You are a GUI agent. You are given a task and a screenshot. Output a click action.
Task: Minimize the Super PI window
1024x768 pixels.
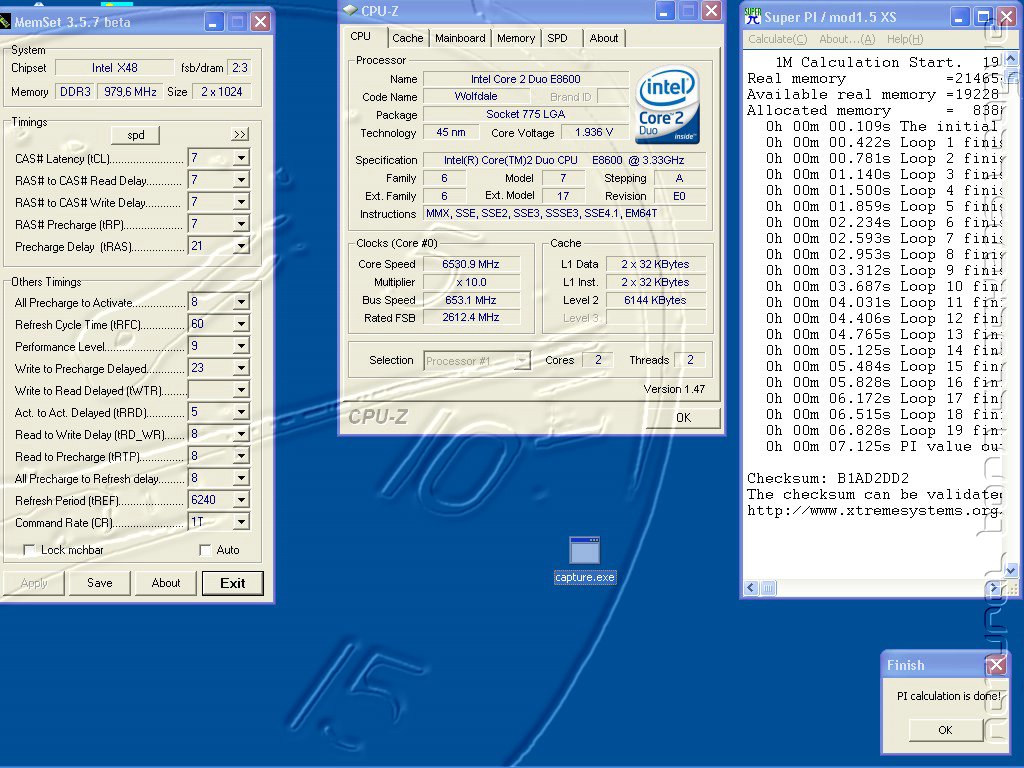(959, 17)
